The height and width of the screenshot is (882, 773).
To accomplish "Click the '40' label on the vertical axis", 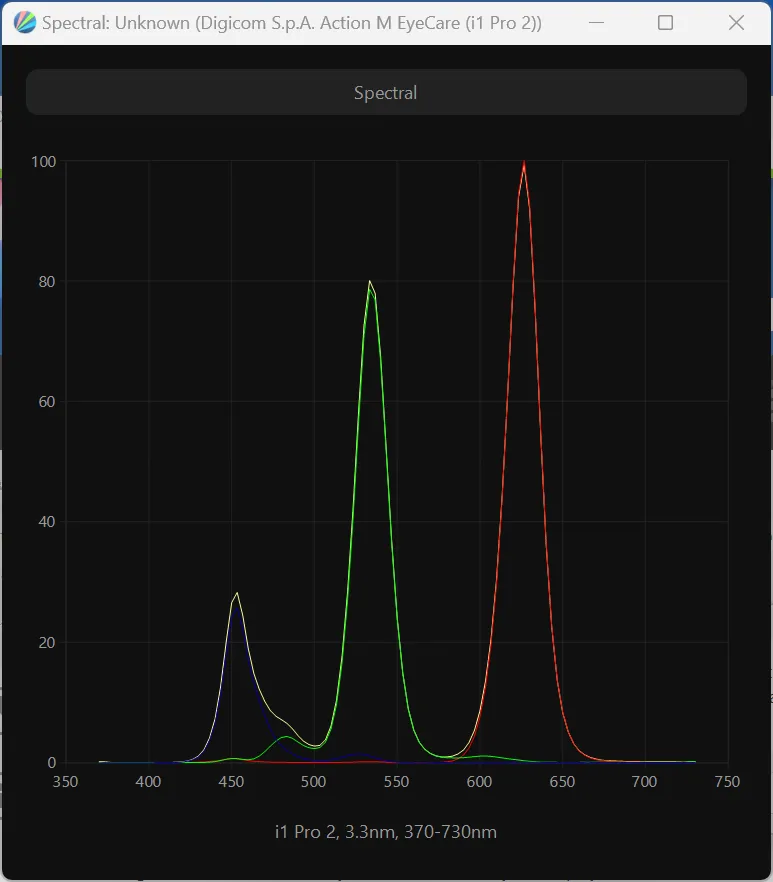I will pyautogui.click(x=47, y=522).
